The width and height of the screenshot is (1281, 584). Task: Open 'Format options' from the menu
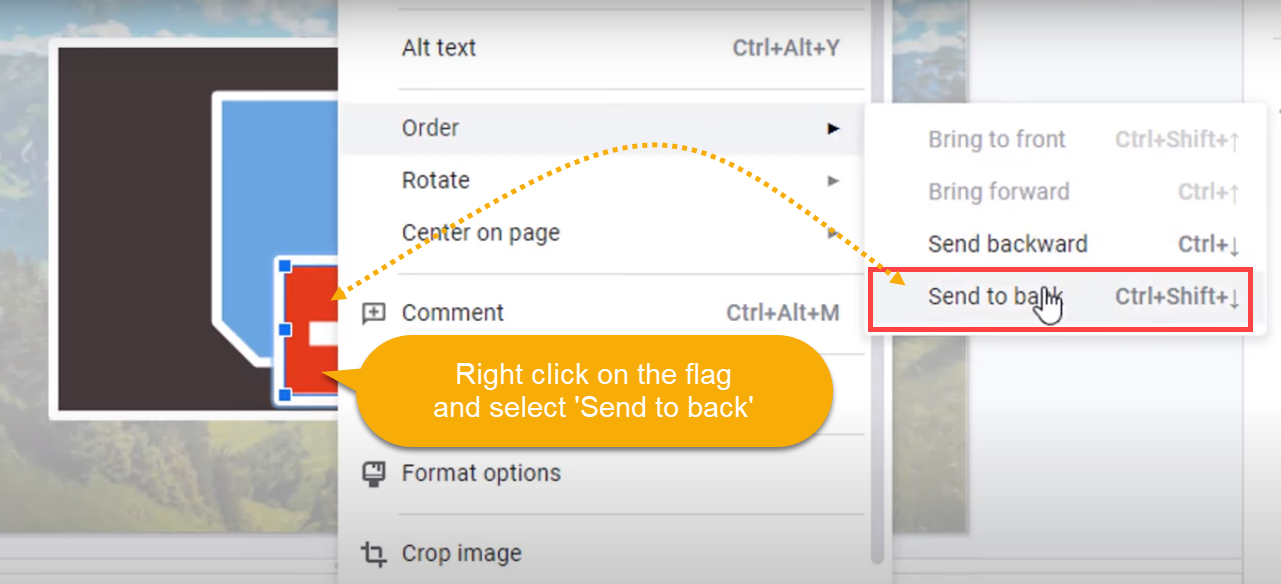[x=481, y=472]
